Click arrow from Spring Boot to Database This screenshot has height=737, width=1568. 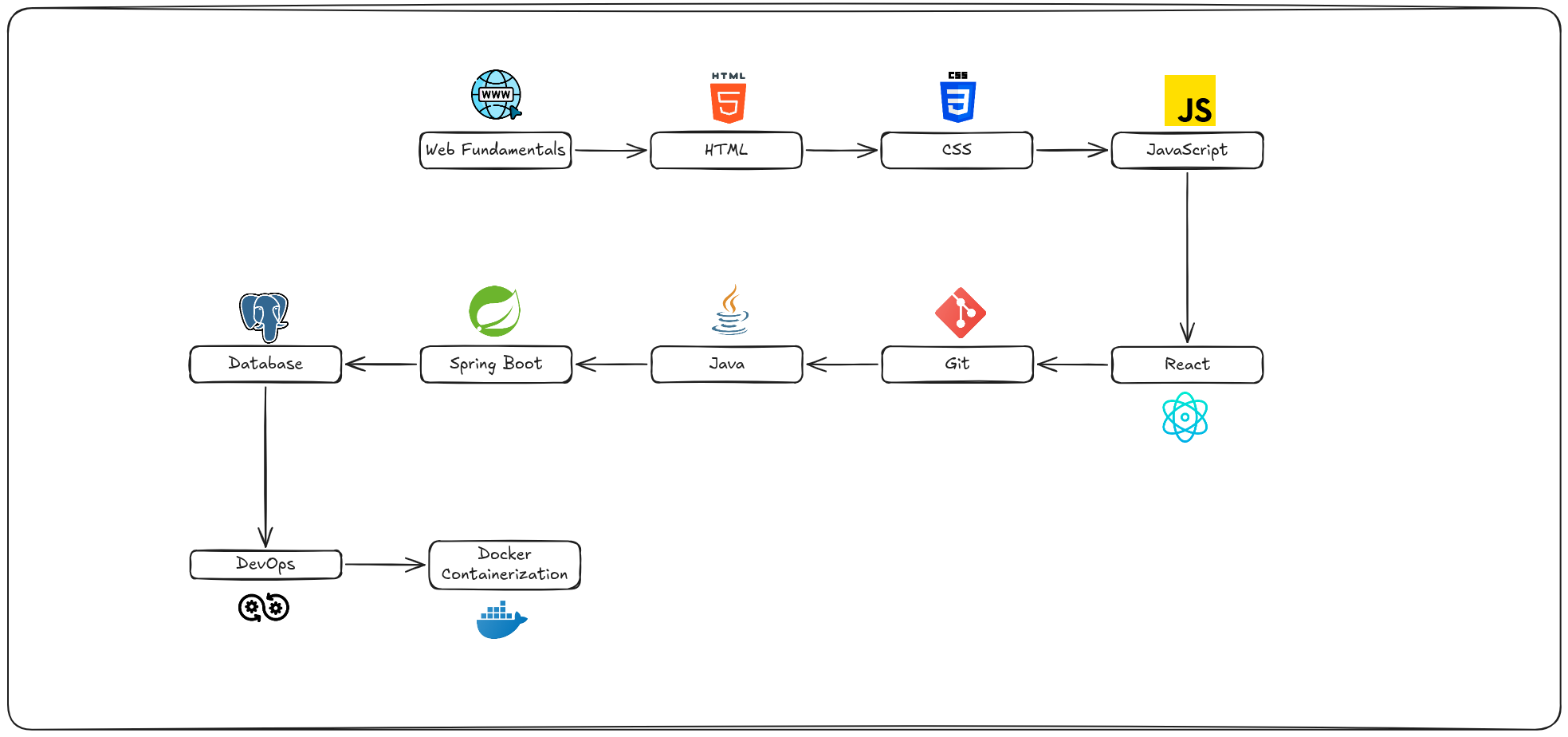[381, 365]
